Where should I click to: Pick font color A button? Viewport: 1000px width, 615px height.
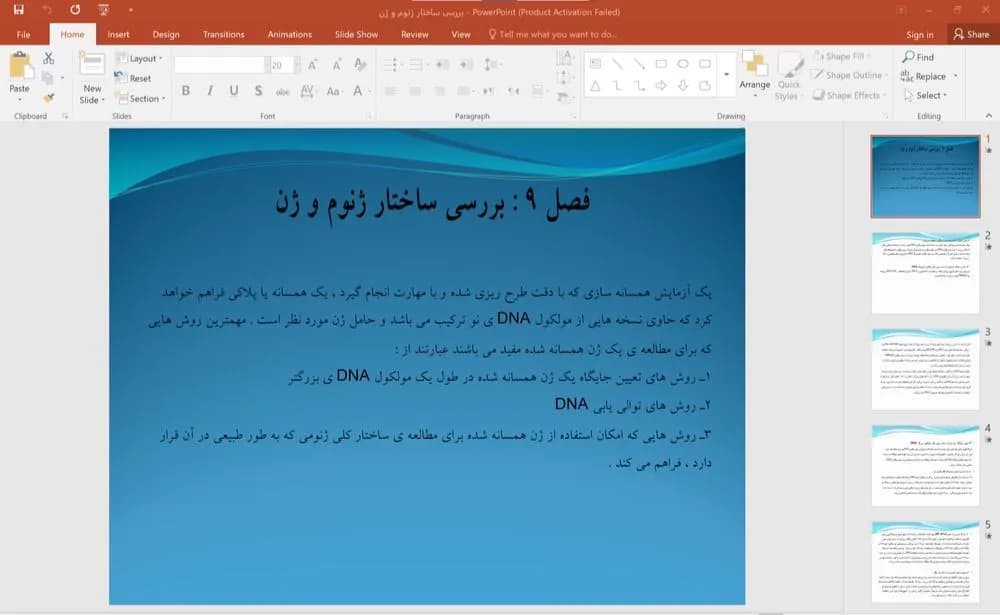pyautogui.click(x=359, y=91)
